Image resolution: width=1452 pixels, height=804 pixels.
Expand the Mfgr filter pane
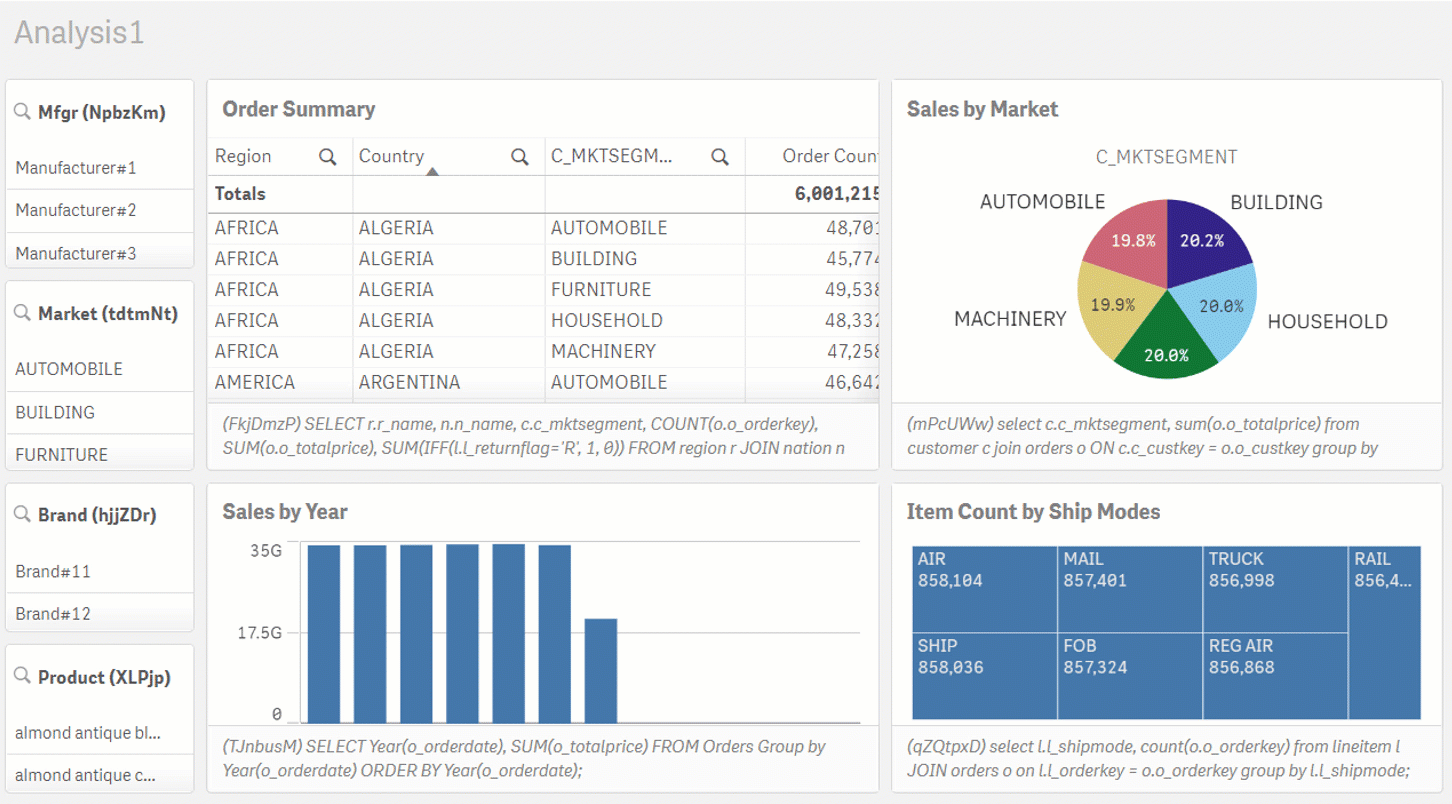100,112
